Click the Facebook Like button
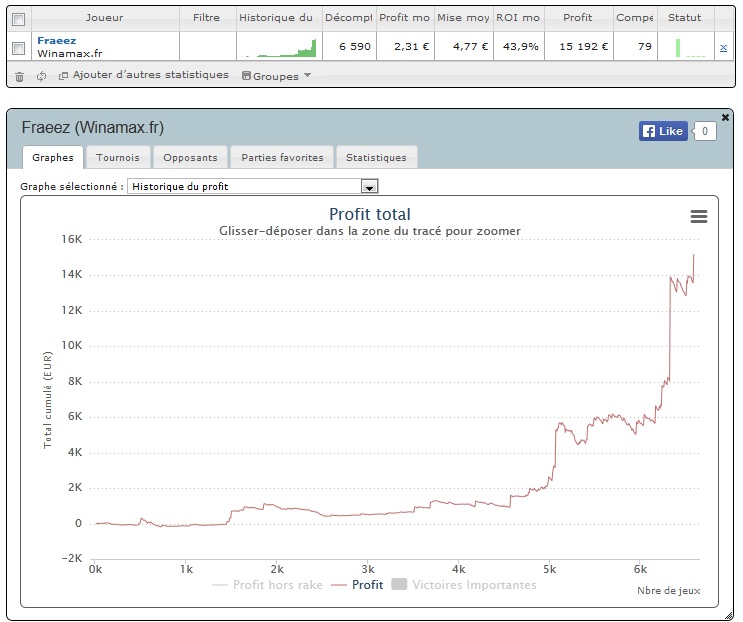The width and height of the screenshot is (743, 622). click(x=663, y=131)
